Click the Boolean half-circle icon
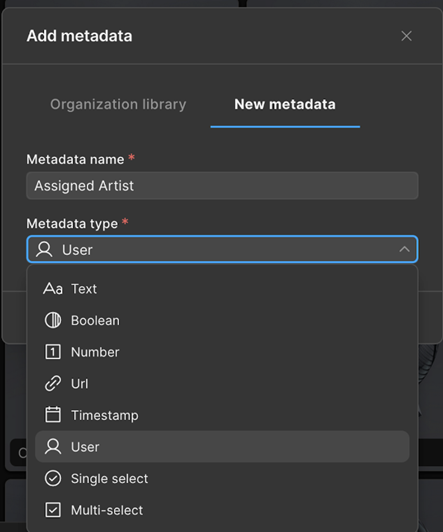This screenshot has width=443, height=532. 53,320
